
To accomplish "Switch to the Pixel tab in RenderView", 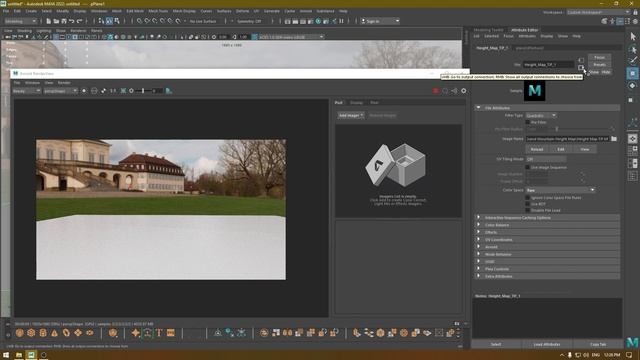I will [x=374, y=103].
